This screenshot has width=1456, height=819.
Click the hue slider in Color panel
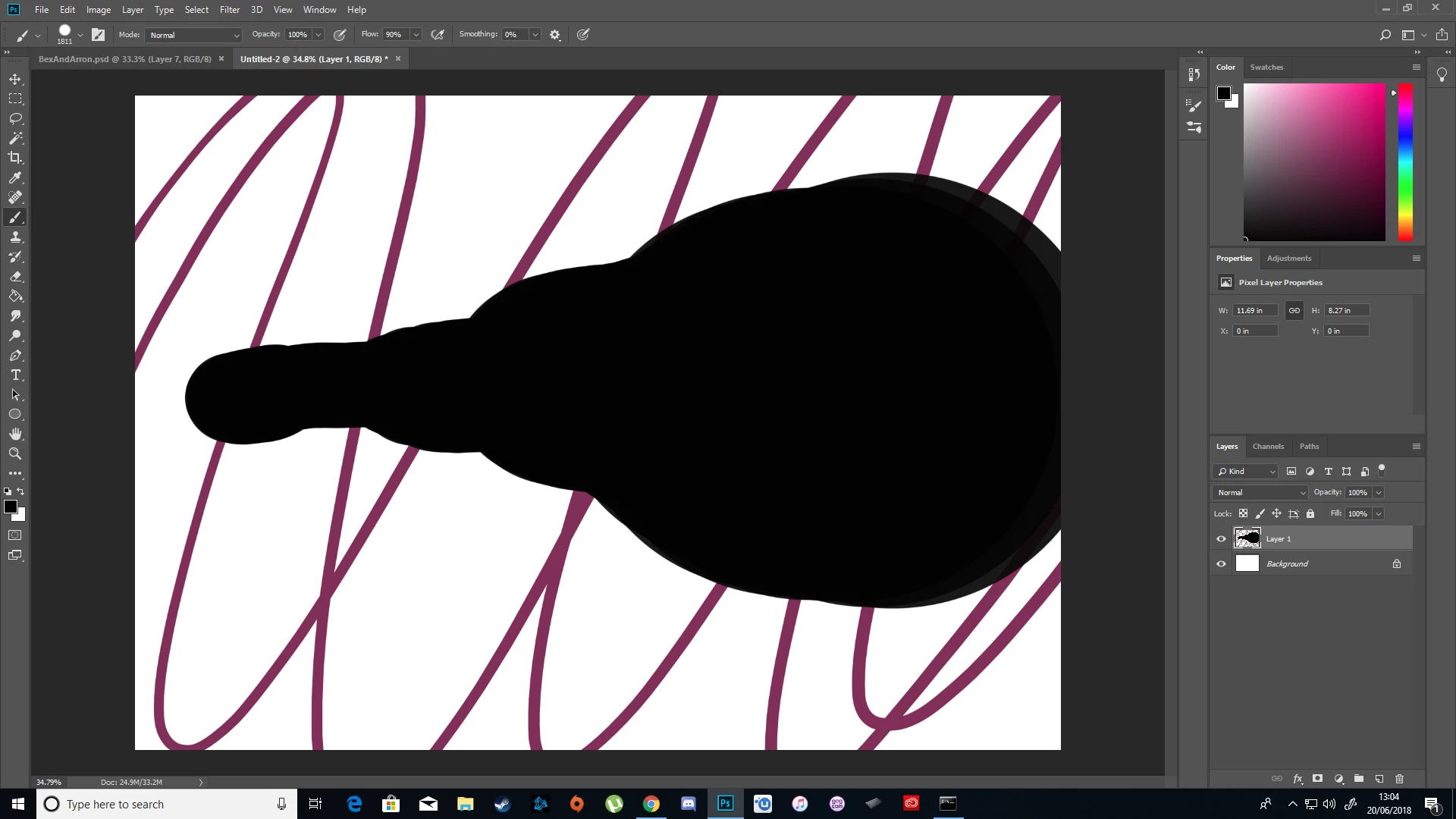[x=1405, y=162]
